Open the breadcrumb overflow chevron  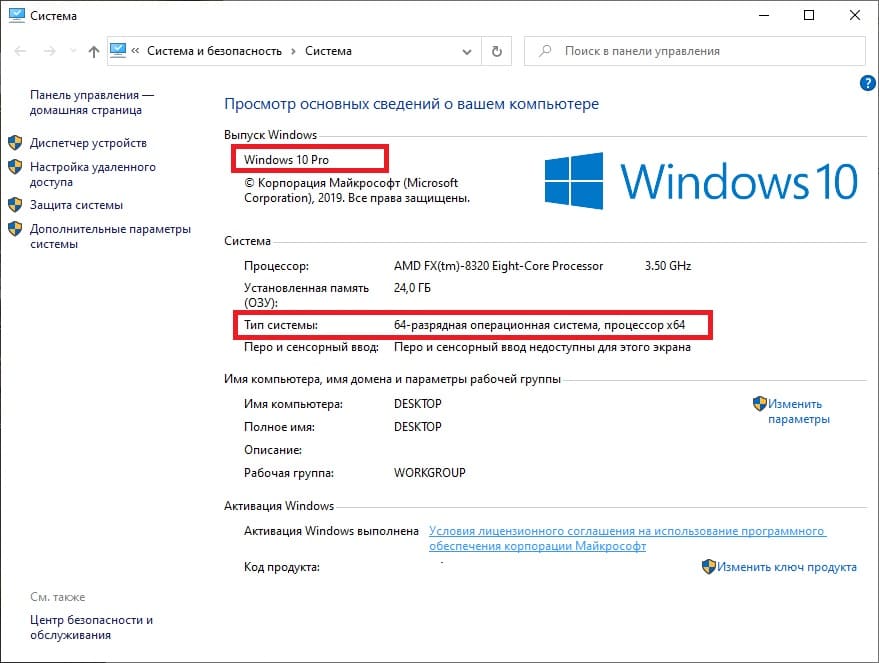point(135,50)
